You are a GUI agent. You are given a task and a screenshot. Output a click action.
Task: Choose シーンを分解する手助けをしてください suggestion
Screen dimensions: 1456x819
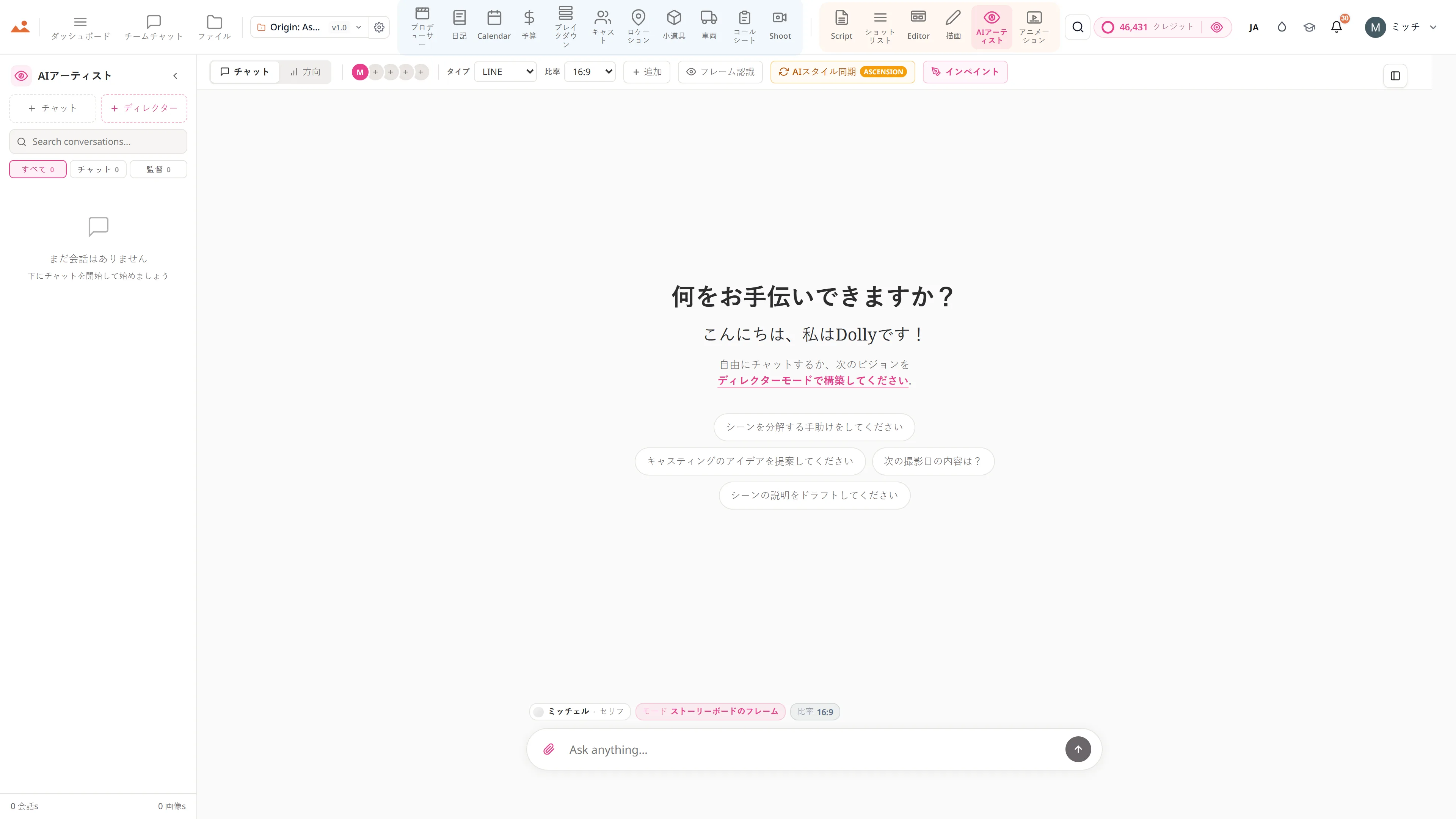pyautogui.click(x=814, y=427)
